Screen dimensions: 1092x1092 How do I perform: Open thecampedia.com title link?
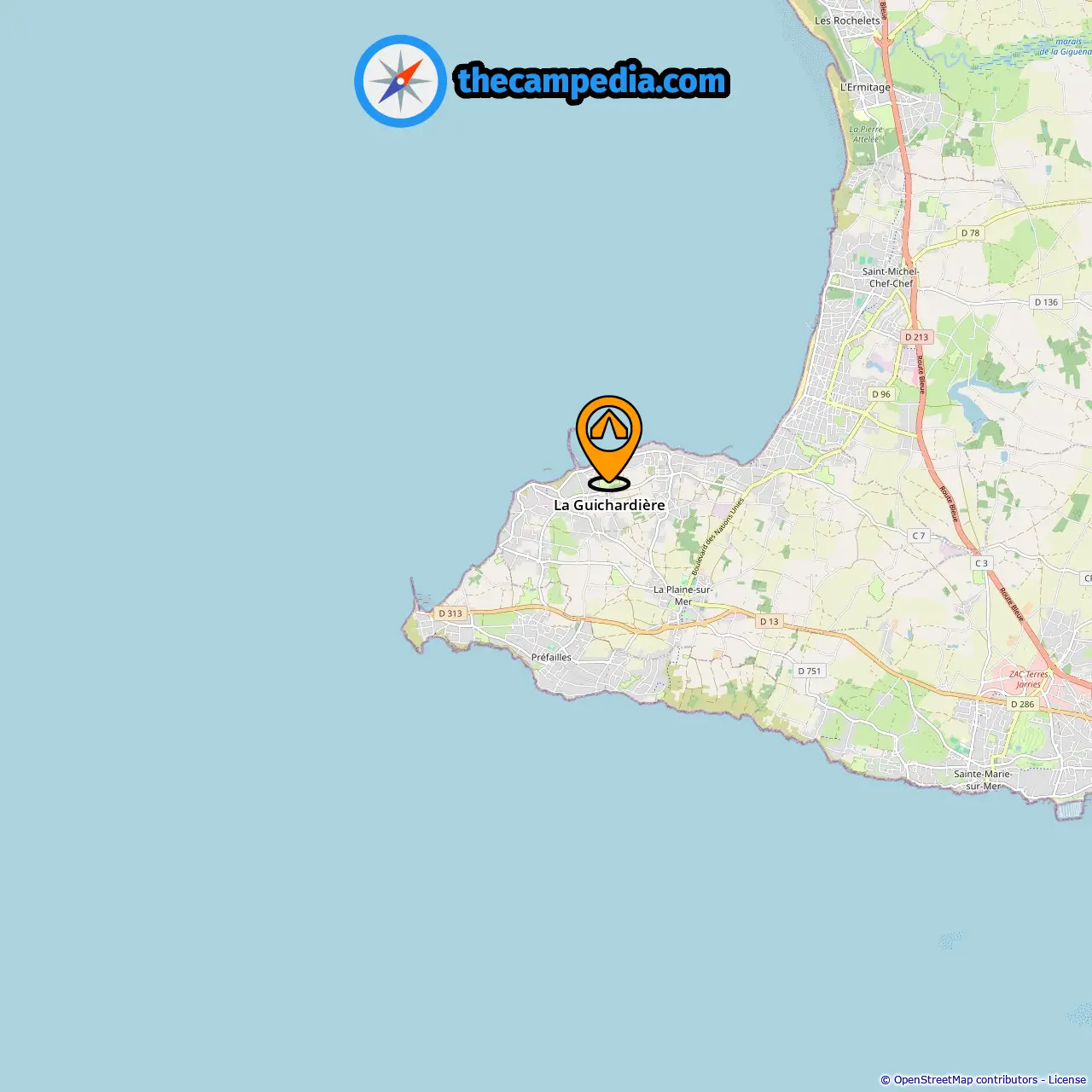click(592, 81)
